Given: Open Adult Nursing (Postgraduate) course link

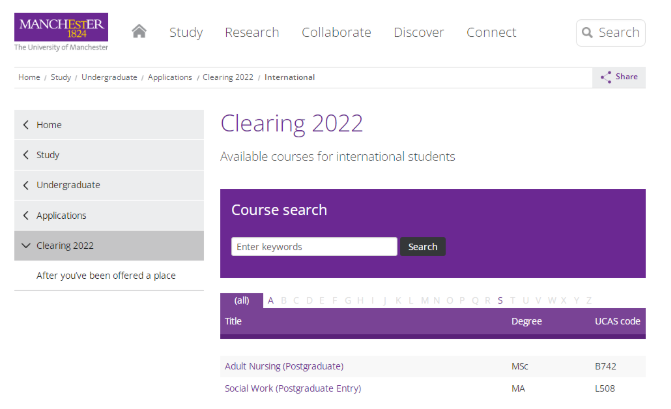Looking at the screenshot, I should (284, 366).
